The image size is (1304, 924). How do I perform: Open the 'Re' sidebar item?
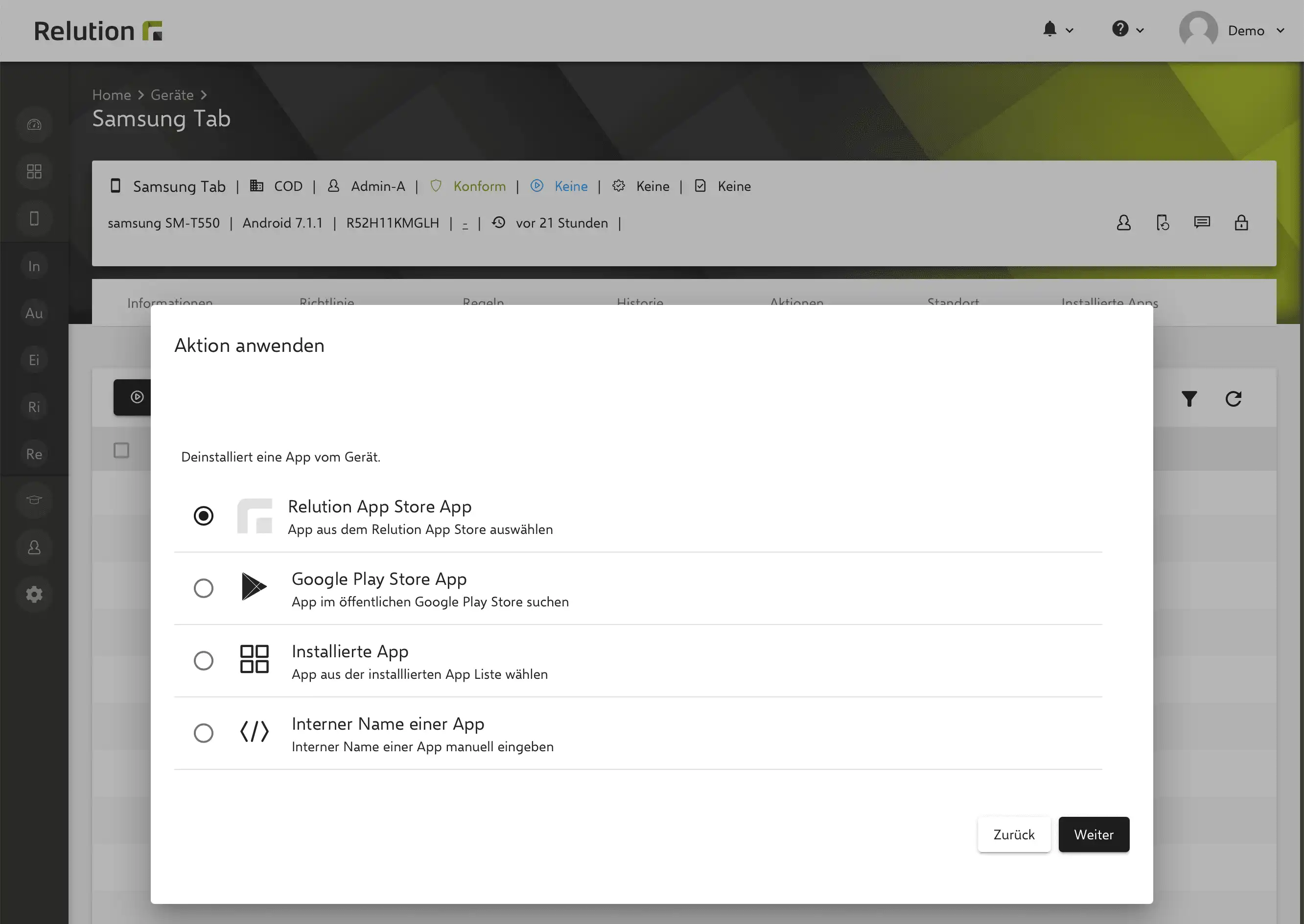[34, 454]
